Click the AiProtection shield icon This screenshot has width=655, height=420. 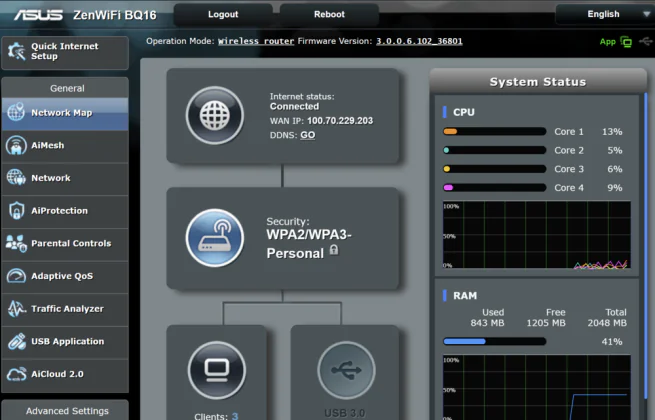16,210
